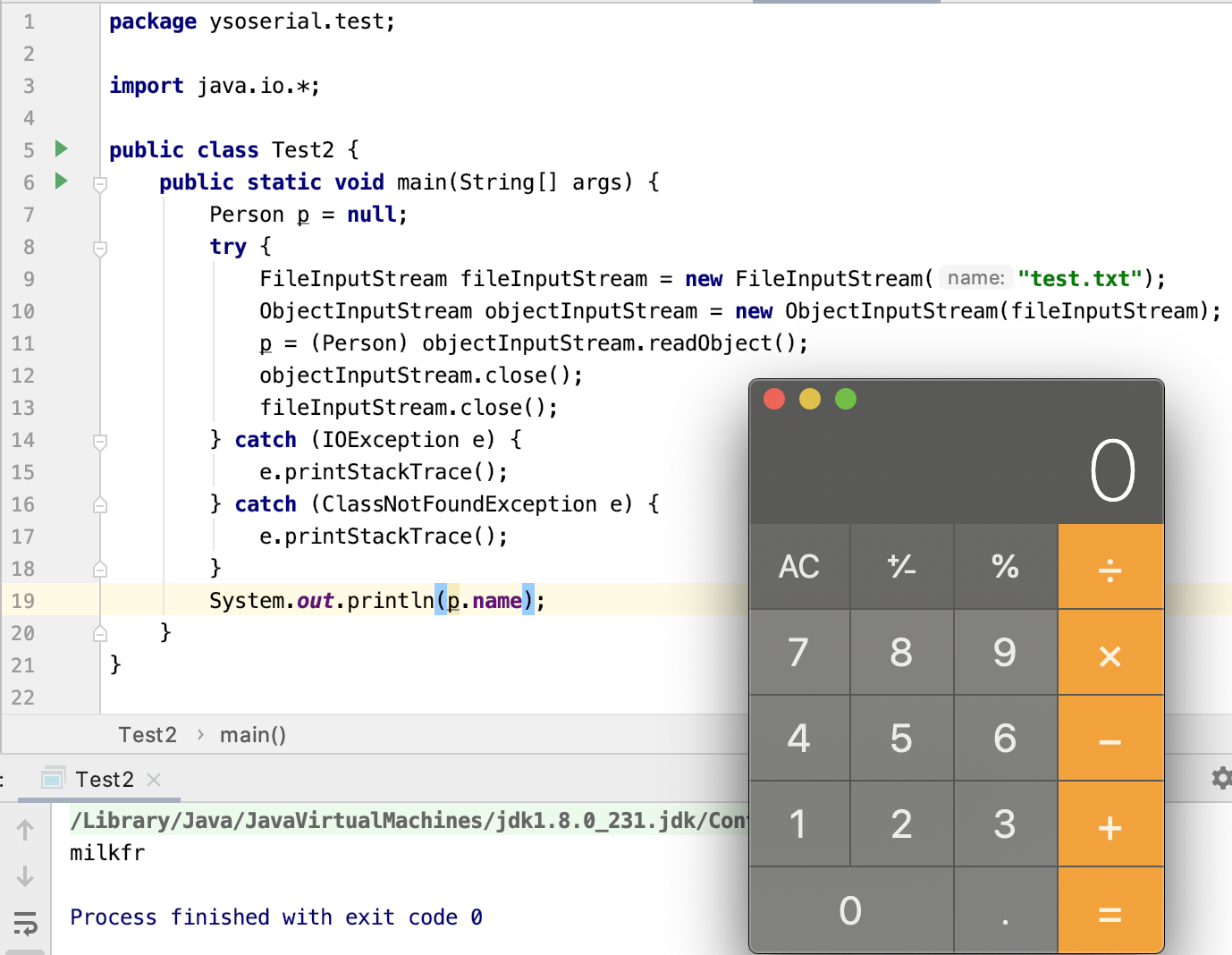Click the down stack trace arrow in Run panel
Image resolution: width=1232 pixels, height=955 pixels.
click(x=25, y=876)
